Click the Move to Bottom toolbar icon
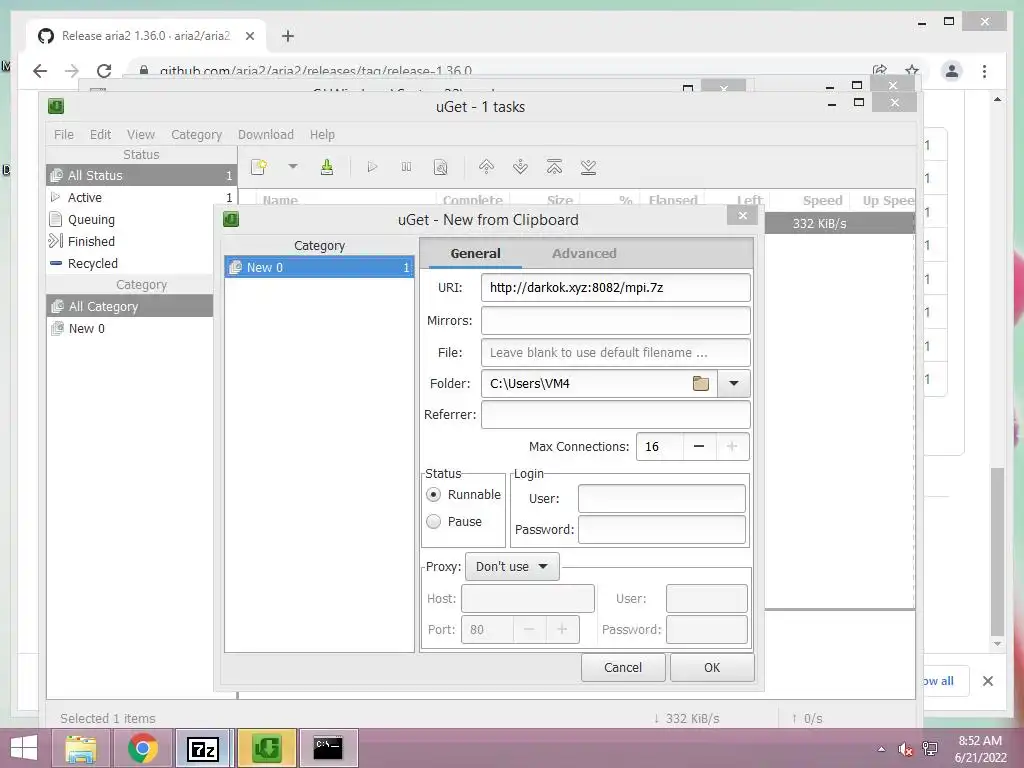The height and width of the screenshot is (768, 1024). pyautogui.click(x=588, y=167)
